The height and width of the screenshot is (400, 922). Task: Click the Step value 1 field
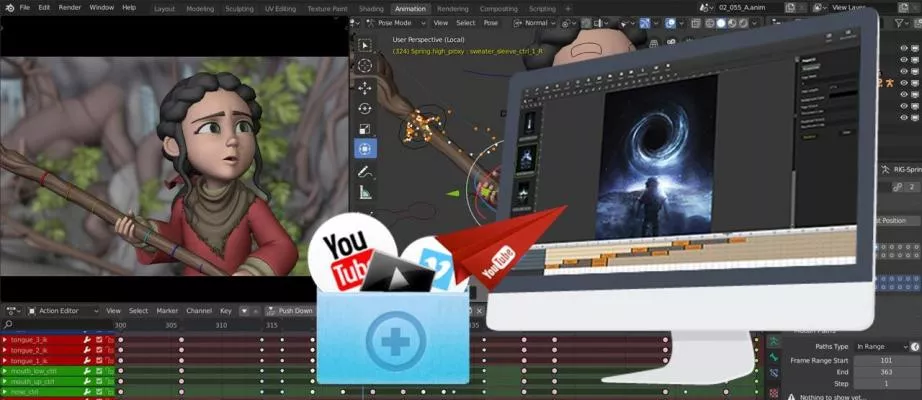pos(886,383)
